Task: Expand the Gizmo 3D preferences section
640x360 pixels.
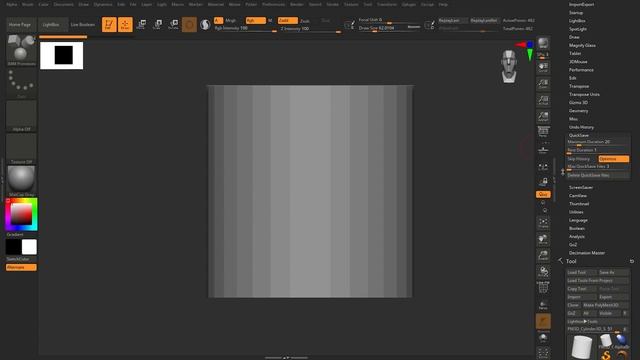Action: [578, 102]
